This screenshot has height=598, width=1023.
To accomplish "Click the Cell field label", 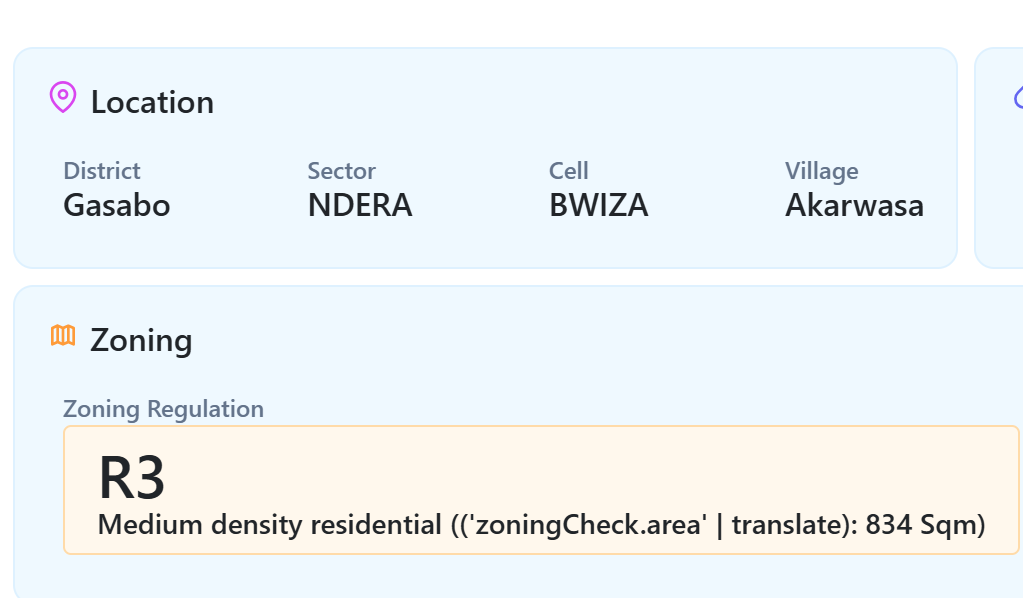I will click(569, 171).
